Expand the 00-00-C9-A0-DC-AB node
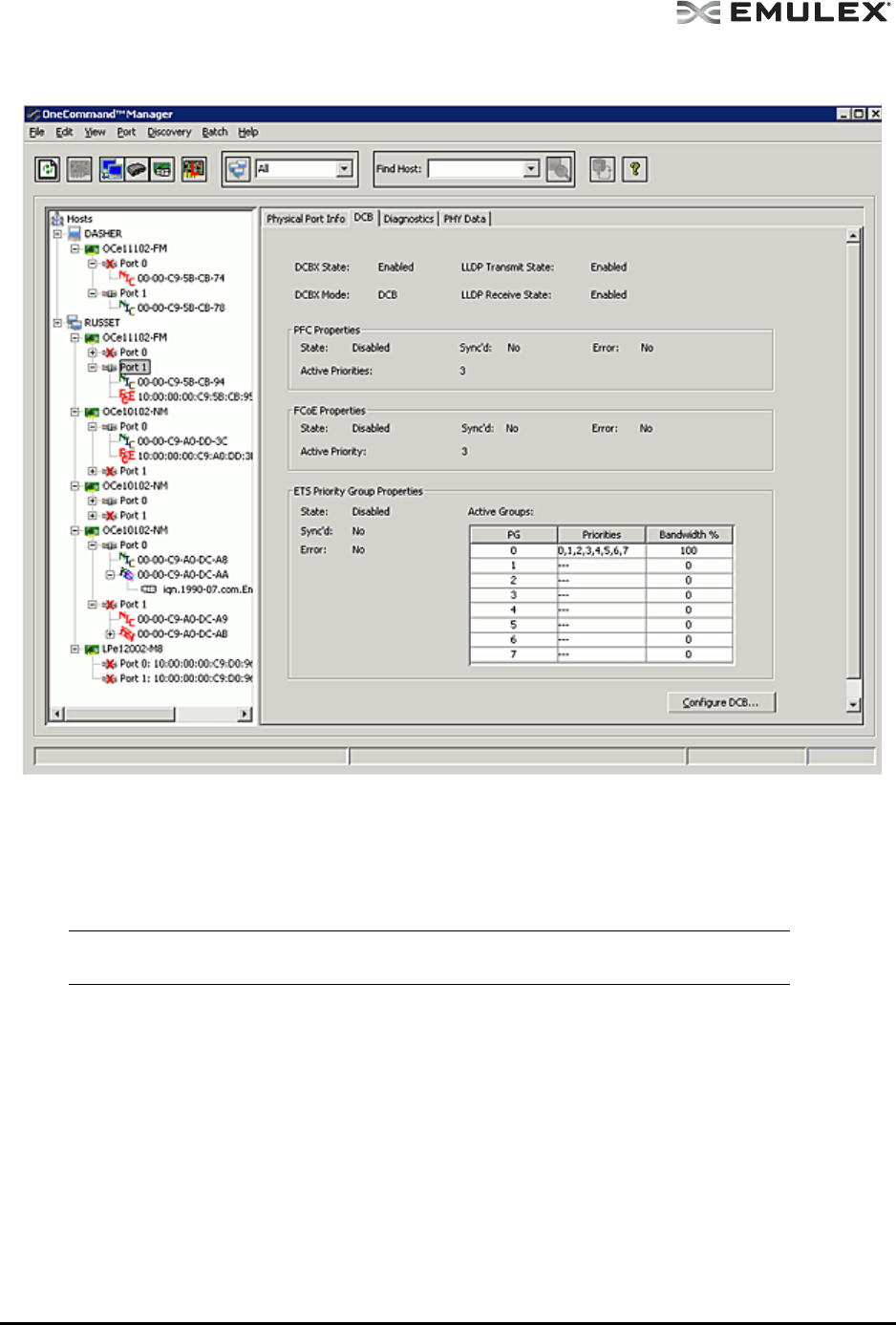This screenshot has height=1325, width=896. (x=110, y=633)
